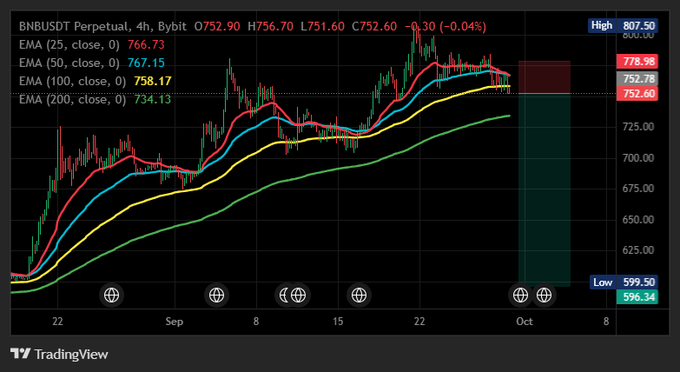Click the red 752.60 current price label
680x372 pixels.
click(x=637, y=94)
